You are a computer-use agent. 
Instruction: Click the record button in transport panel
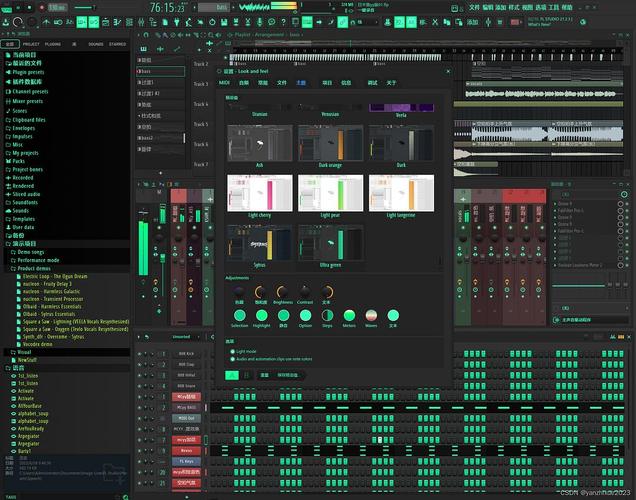[41, 7]
